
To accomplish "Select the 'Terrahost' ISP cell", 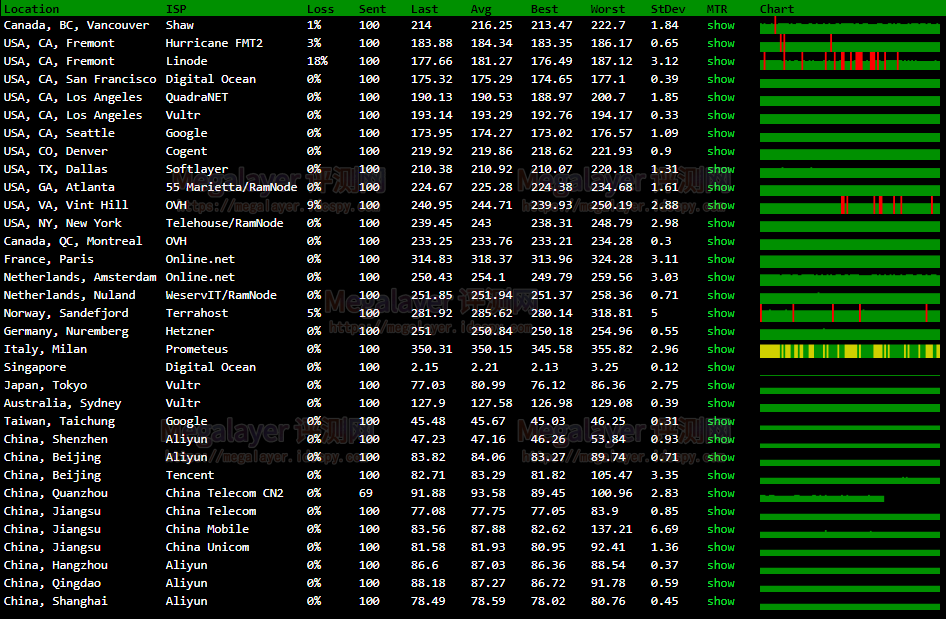I will [197, 313].
